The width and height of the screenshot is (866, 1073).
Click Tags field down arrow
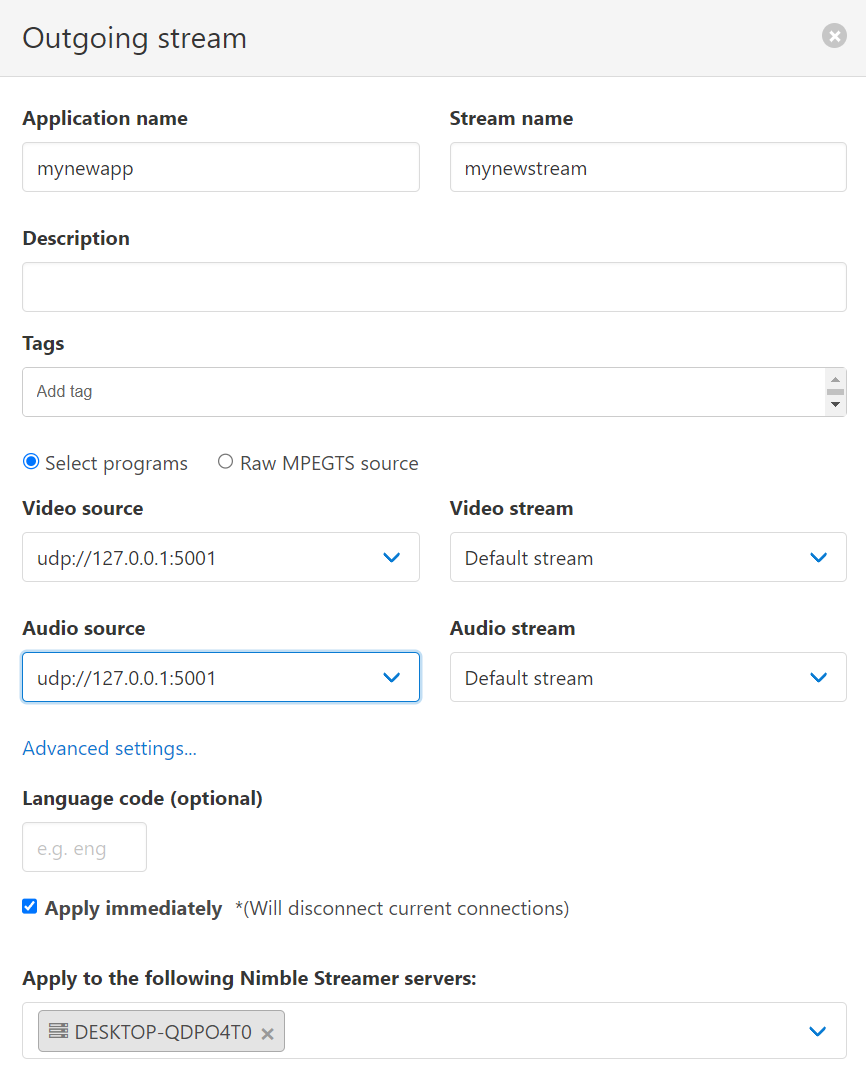coord(835,404)
